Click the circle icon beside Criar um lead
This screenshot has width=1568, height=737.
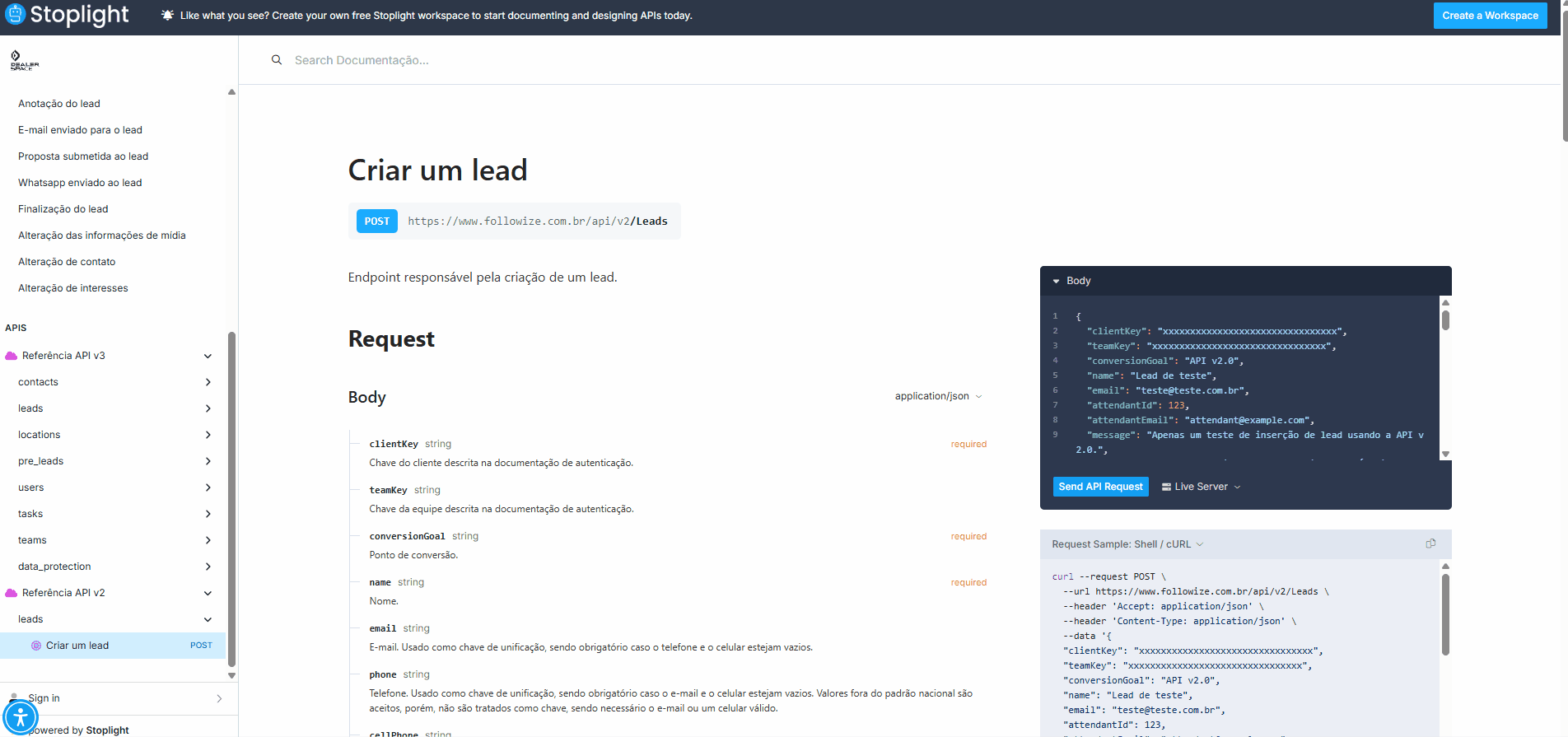coord(36,646)
